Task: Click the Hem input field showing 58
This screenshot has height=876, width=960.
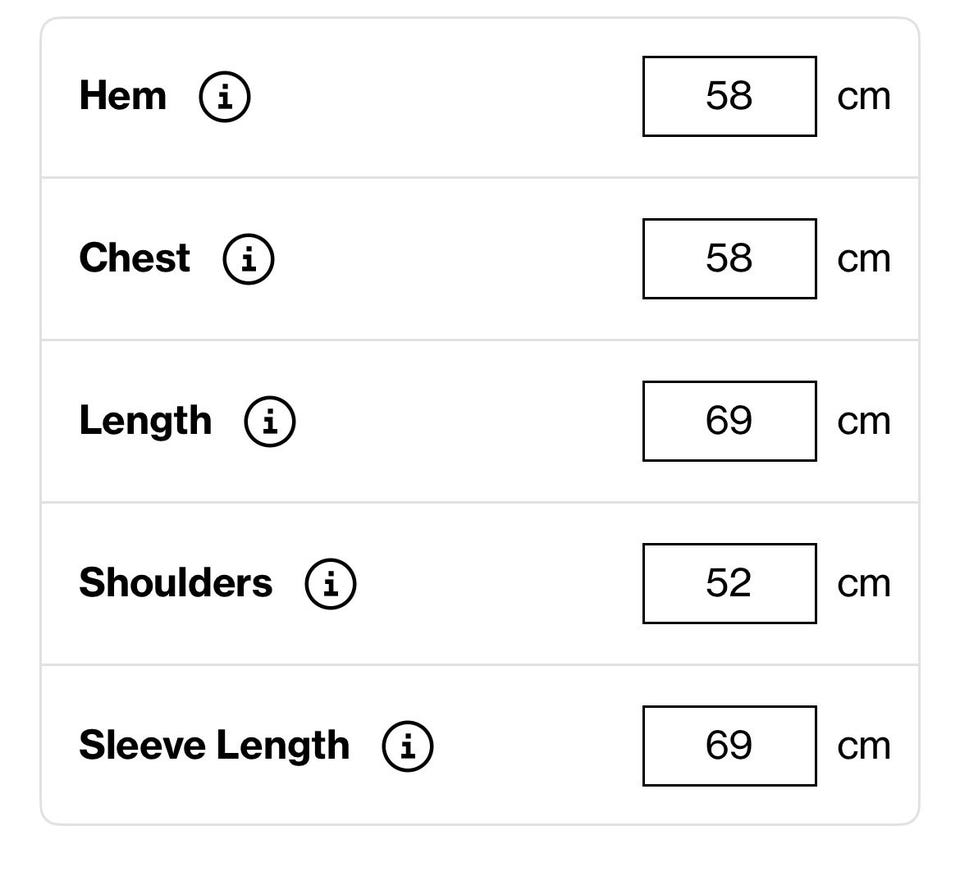Action: coord(729,97)
